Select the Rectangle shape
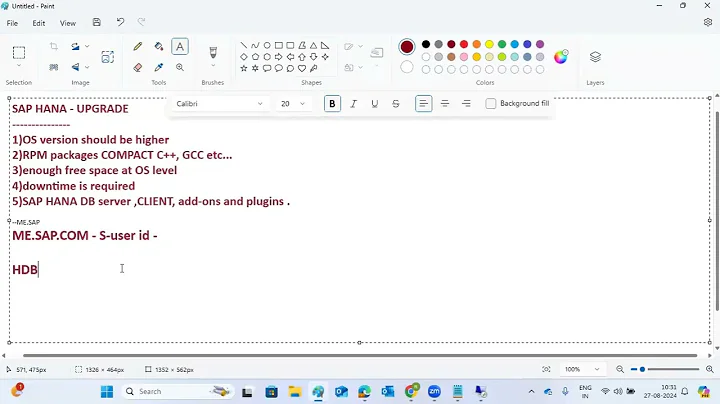 (279, 45)
